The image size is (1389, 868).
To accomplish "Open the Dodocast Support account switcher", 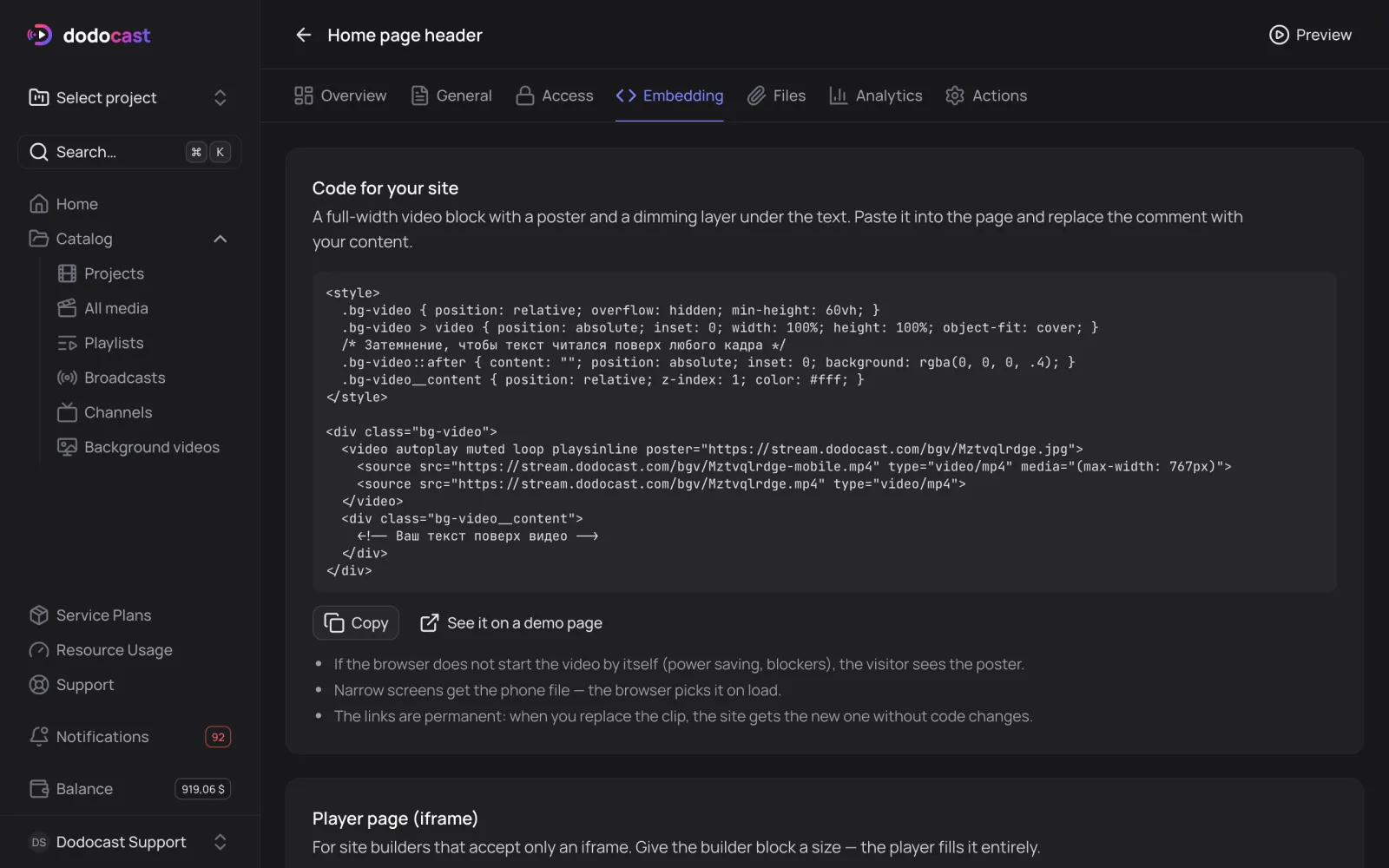I will point(129,842).
